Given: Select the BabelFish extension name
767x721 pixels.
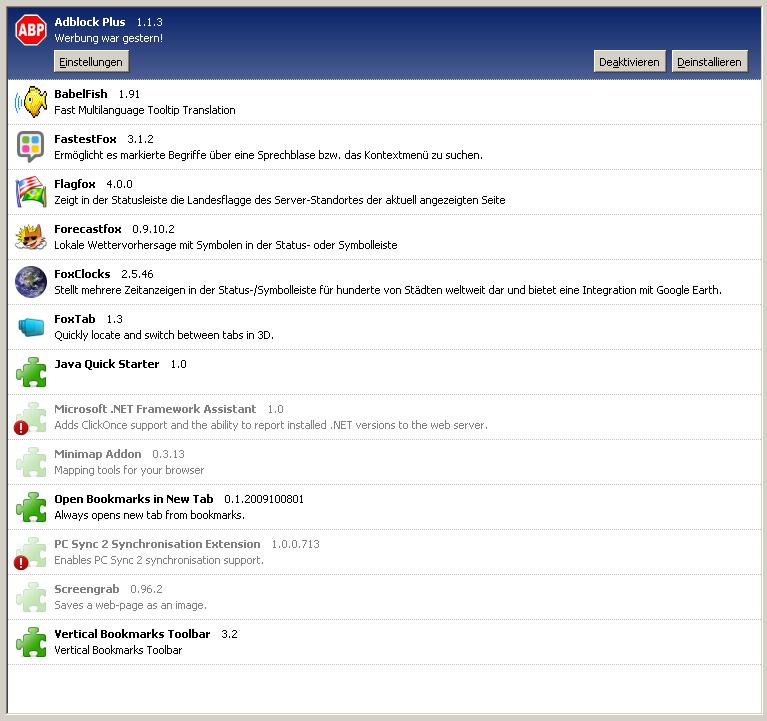Looking at the screenshot, I should [x=81, y=94].
